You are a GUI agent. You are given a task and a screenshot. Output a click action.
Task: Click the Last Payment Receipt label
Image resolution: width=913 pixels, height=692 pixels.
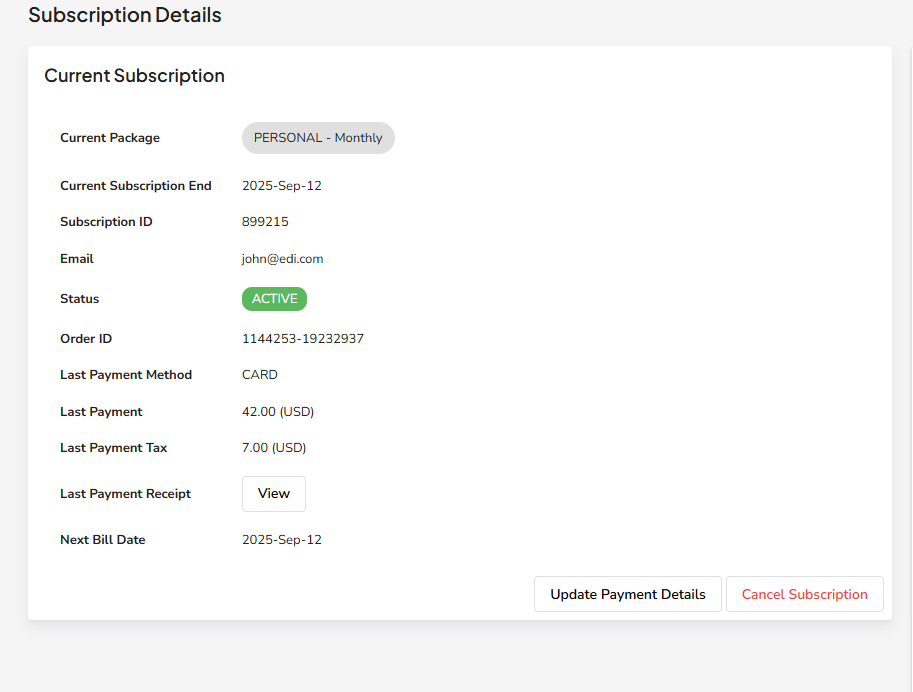coord(125,494)
